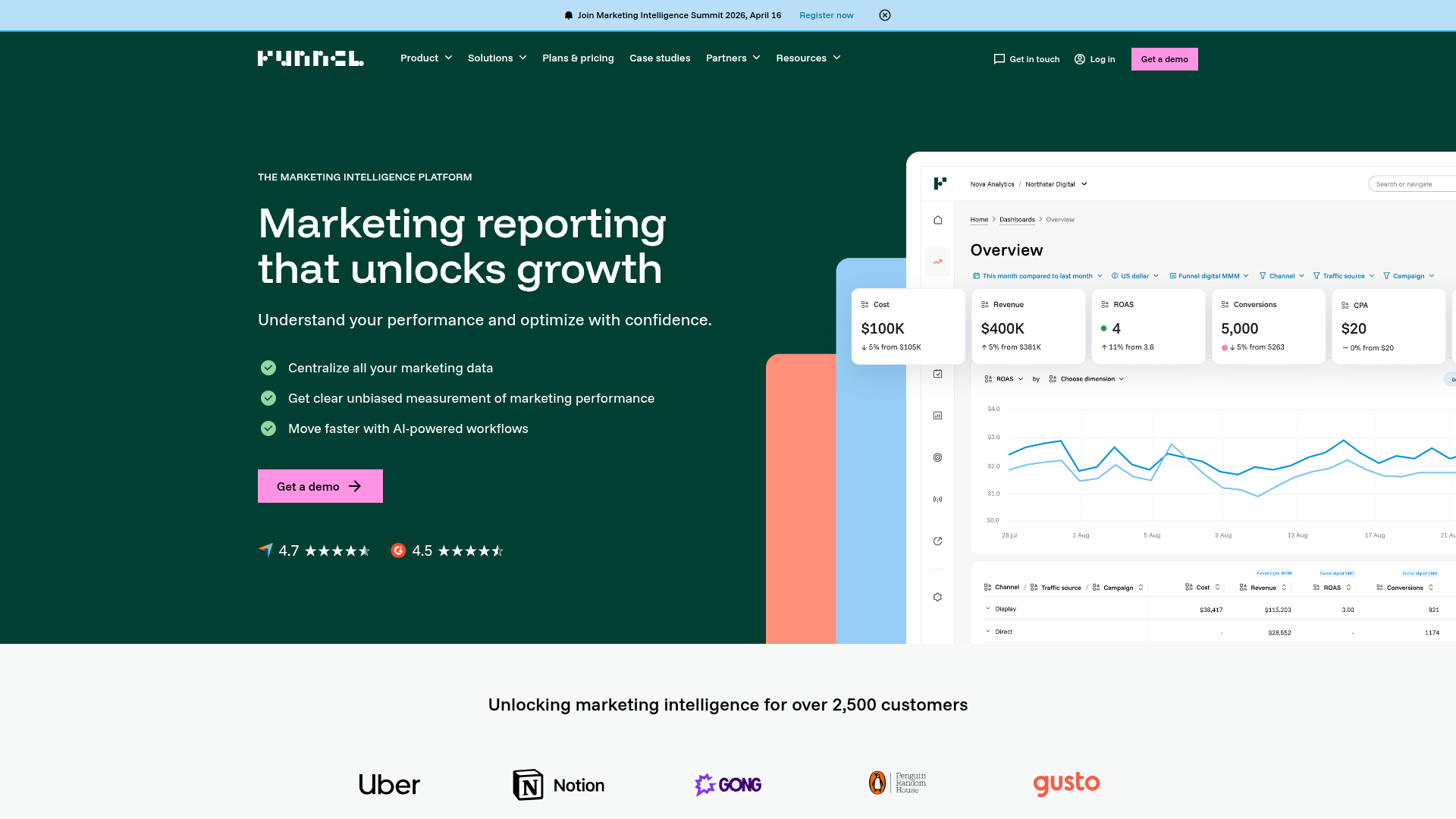Click the Funnel logo in the dashboard header

[x=939, y=184]
